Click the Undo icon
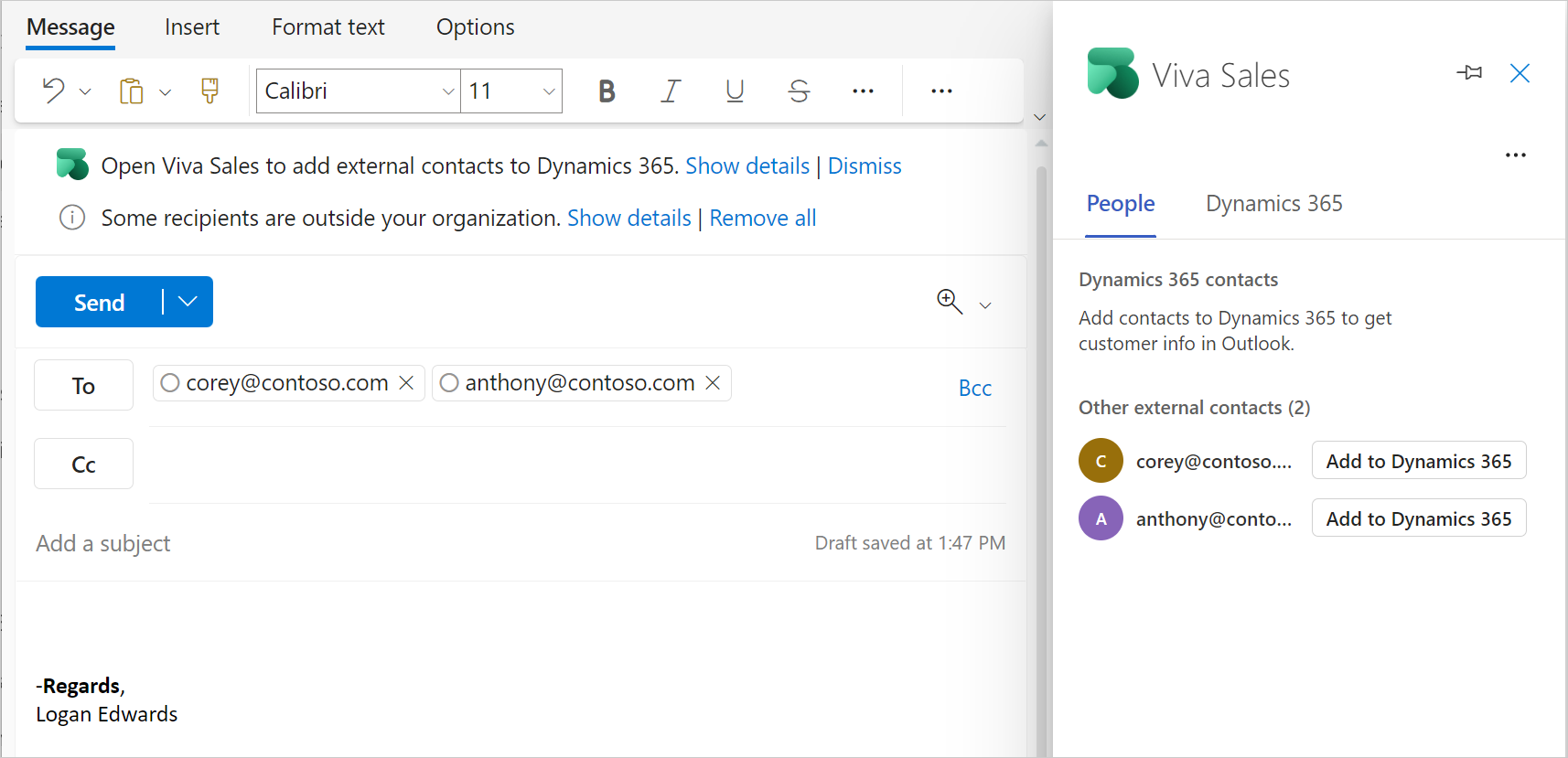Screen dimensions: 1568x758 (x=53, y=91)
